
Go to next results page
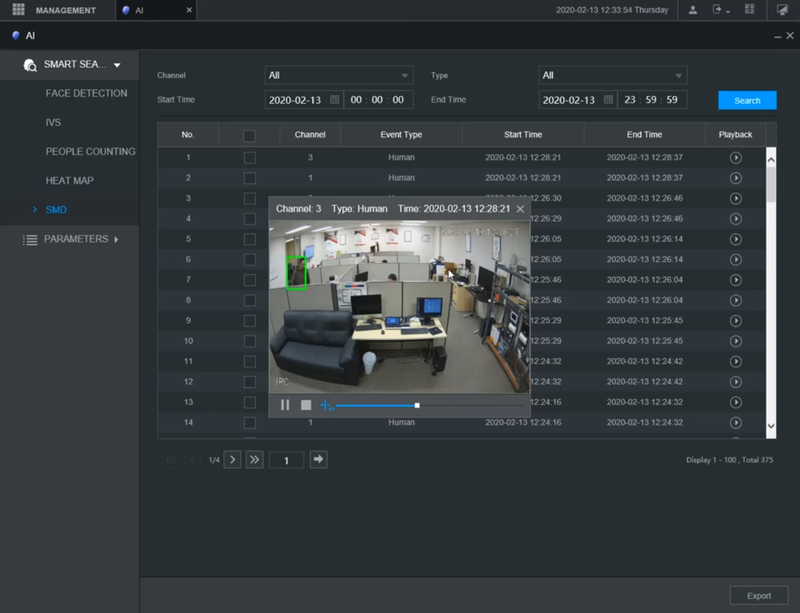pyautogui.click(x=232, y=459)
